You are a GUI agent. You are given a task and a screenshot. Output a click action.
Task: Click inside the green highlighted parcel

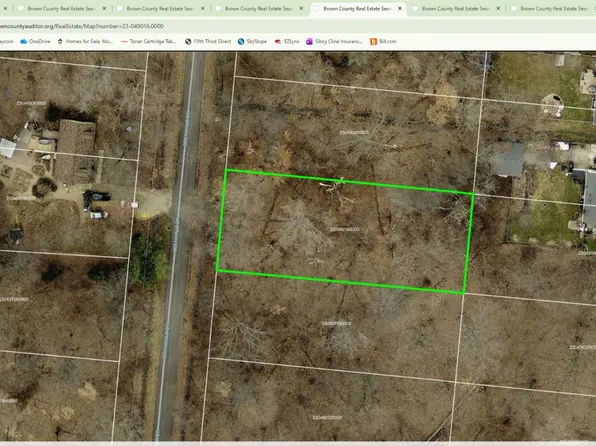tap(344, 231)
